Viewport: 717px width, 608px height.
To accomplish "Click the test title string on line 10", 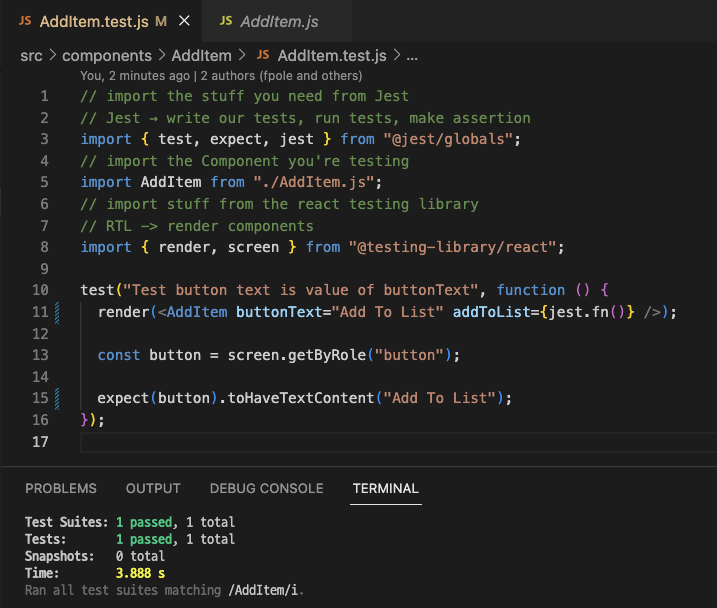I will pos(301,290).
